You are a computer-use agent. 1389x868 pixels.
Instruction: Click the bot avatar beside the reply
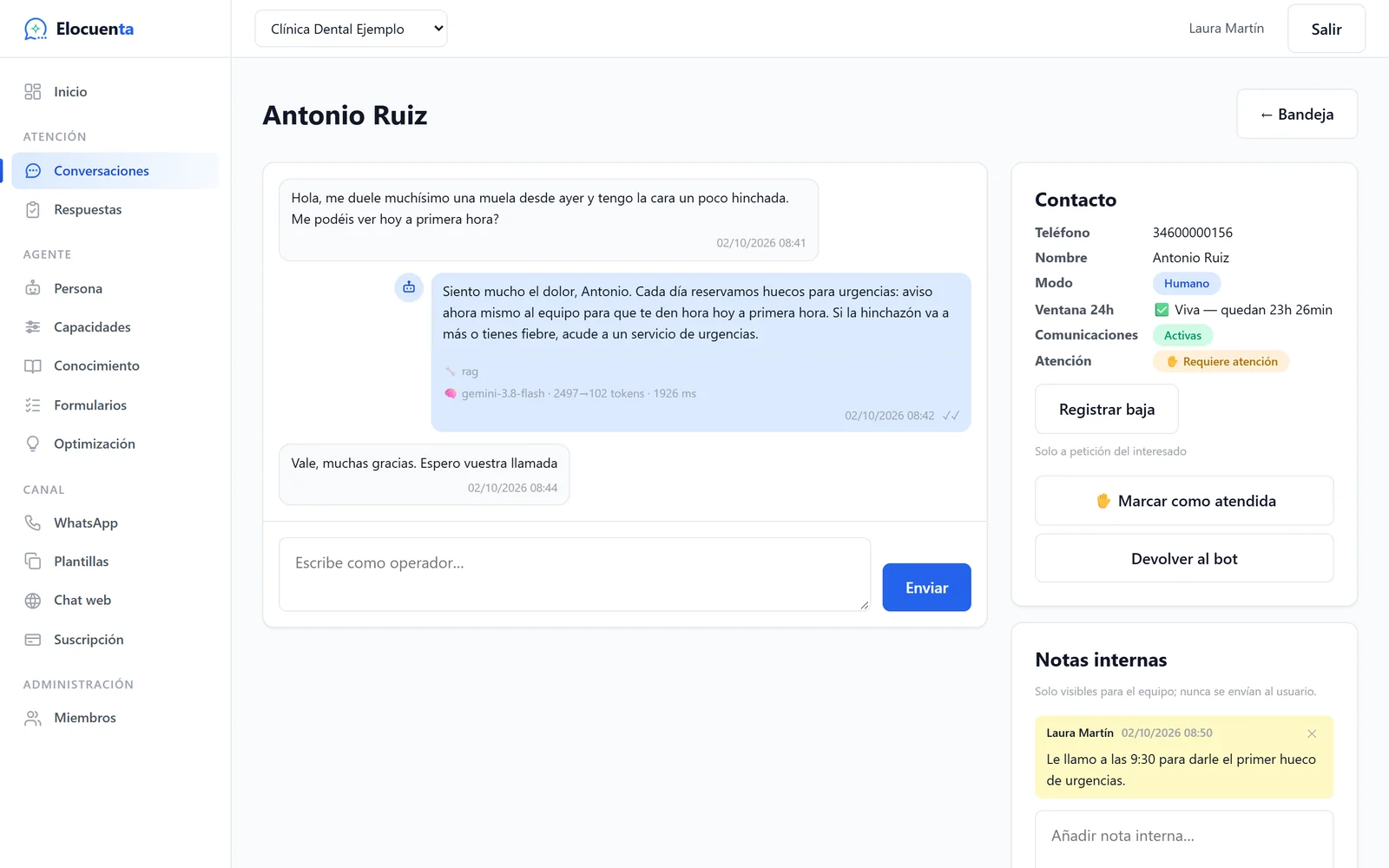[409, 287]
